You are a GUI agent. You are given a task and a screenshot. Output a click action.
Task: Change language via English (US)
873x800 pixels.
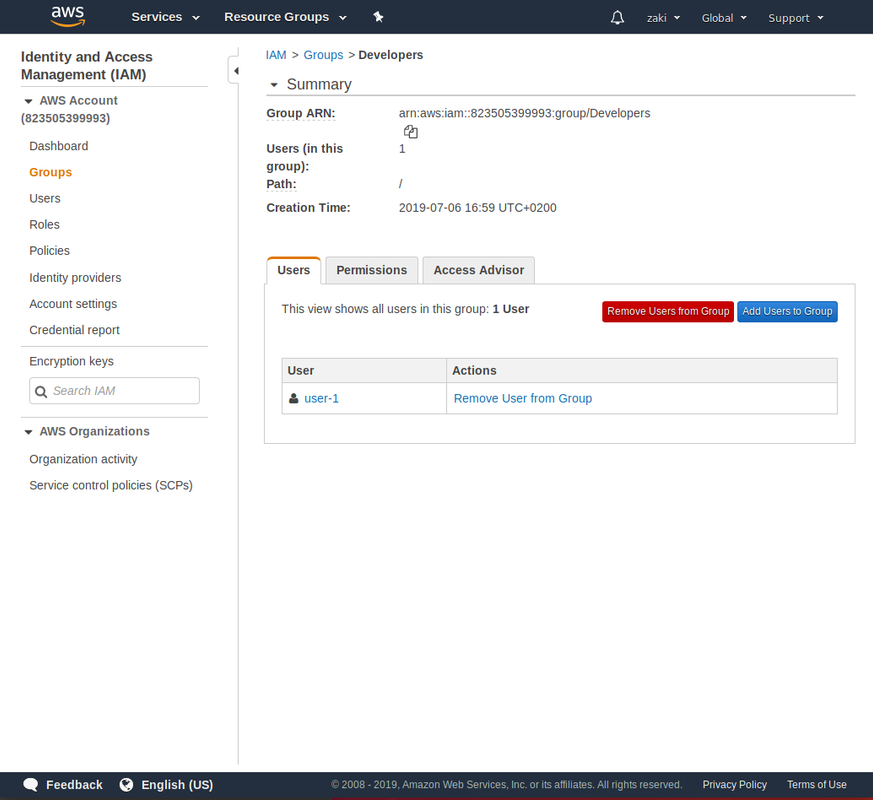[x=166, y=785]
